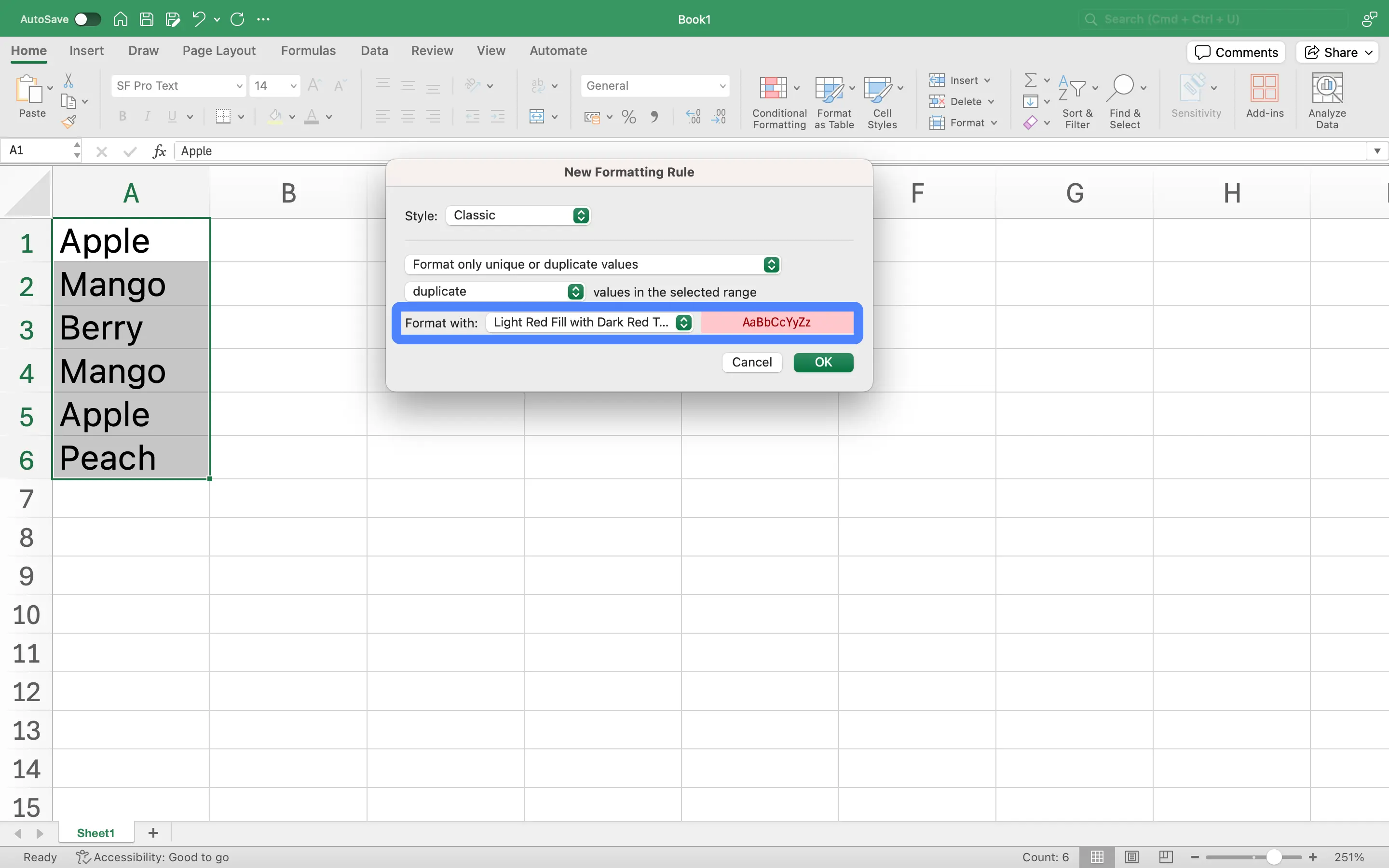The width and height of the screenshot is (1389, 868).
Task: Toggle Underline formatting
Action: (172, 117)
